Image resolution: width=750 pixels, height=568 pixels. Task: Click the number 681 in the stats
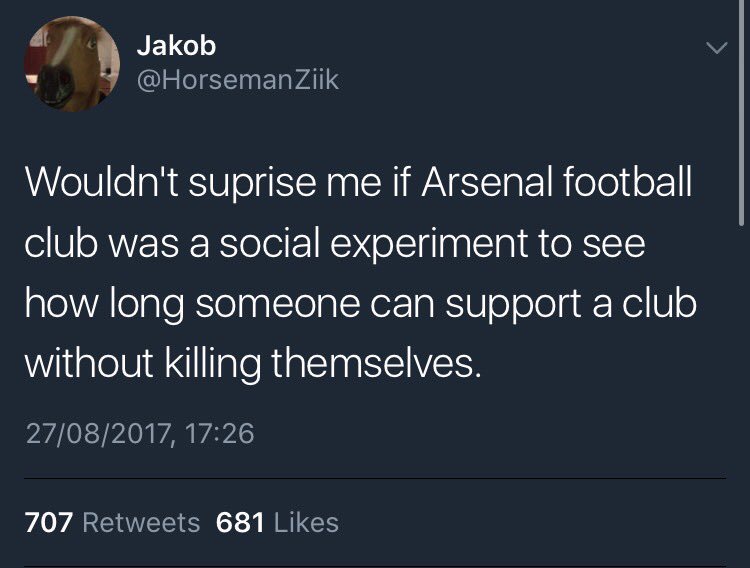[239, 522]
